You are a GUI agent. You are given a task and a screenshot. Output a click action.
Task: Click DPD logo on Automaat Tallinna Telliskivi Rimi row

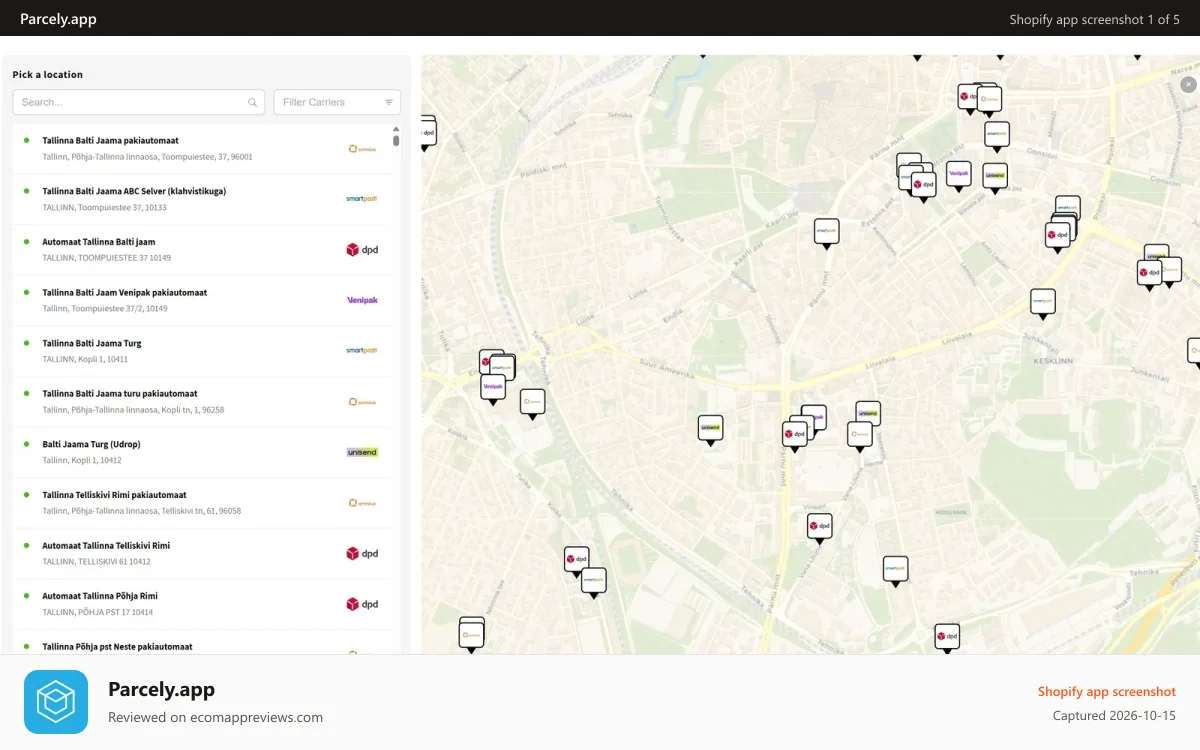(361, 553)
